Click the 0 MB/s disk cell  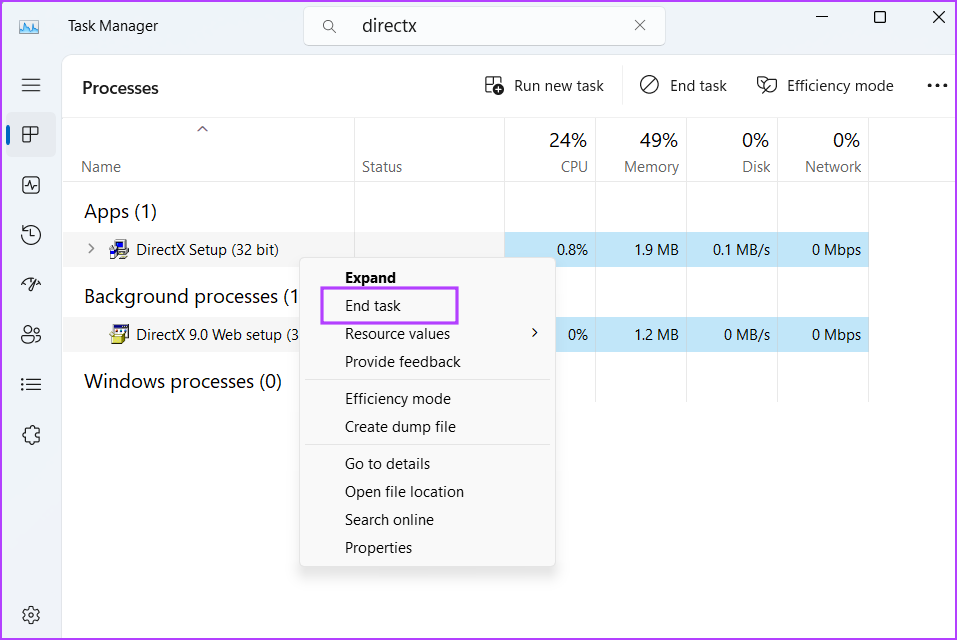732,334
